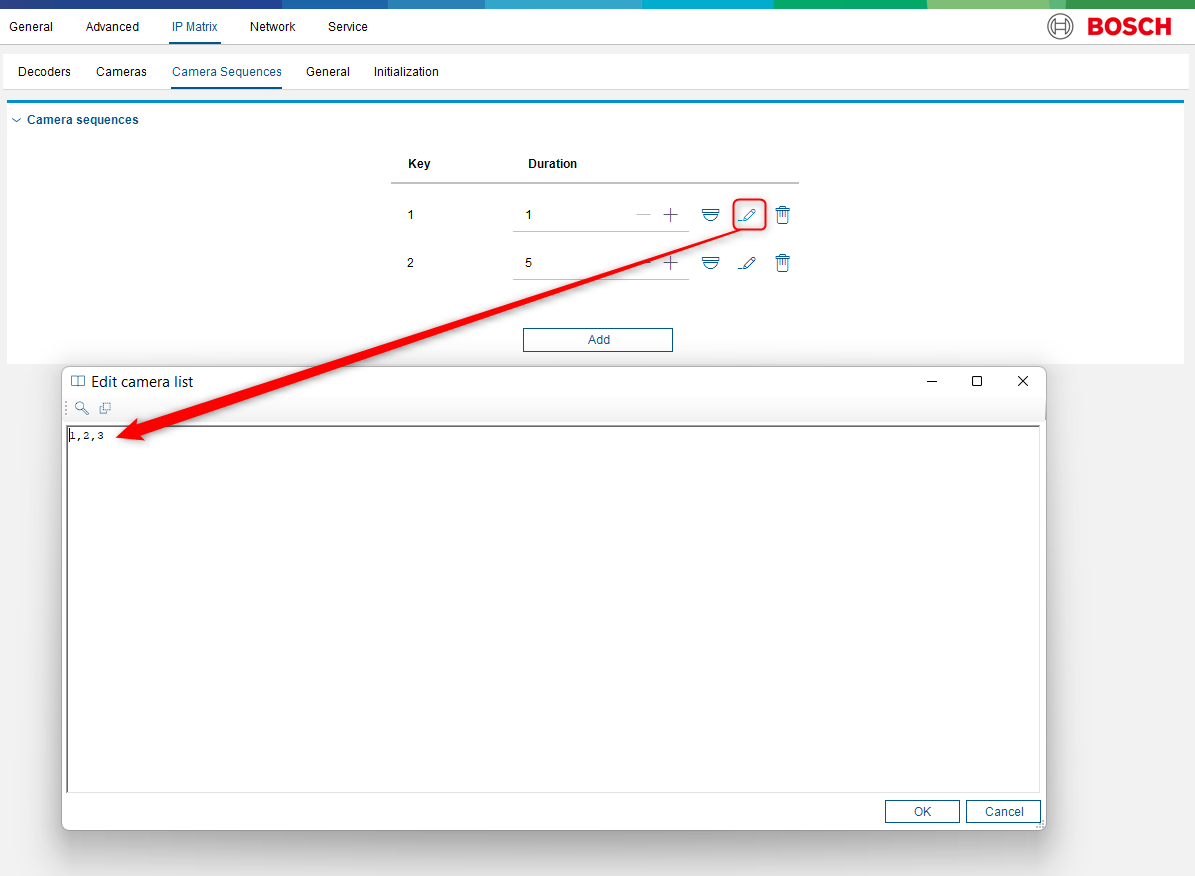Delete camera sequence 1 with trash icon
This screenshot has height=876, width=1195.
coord(783,215)
